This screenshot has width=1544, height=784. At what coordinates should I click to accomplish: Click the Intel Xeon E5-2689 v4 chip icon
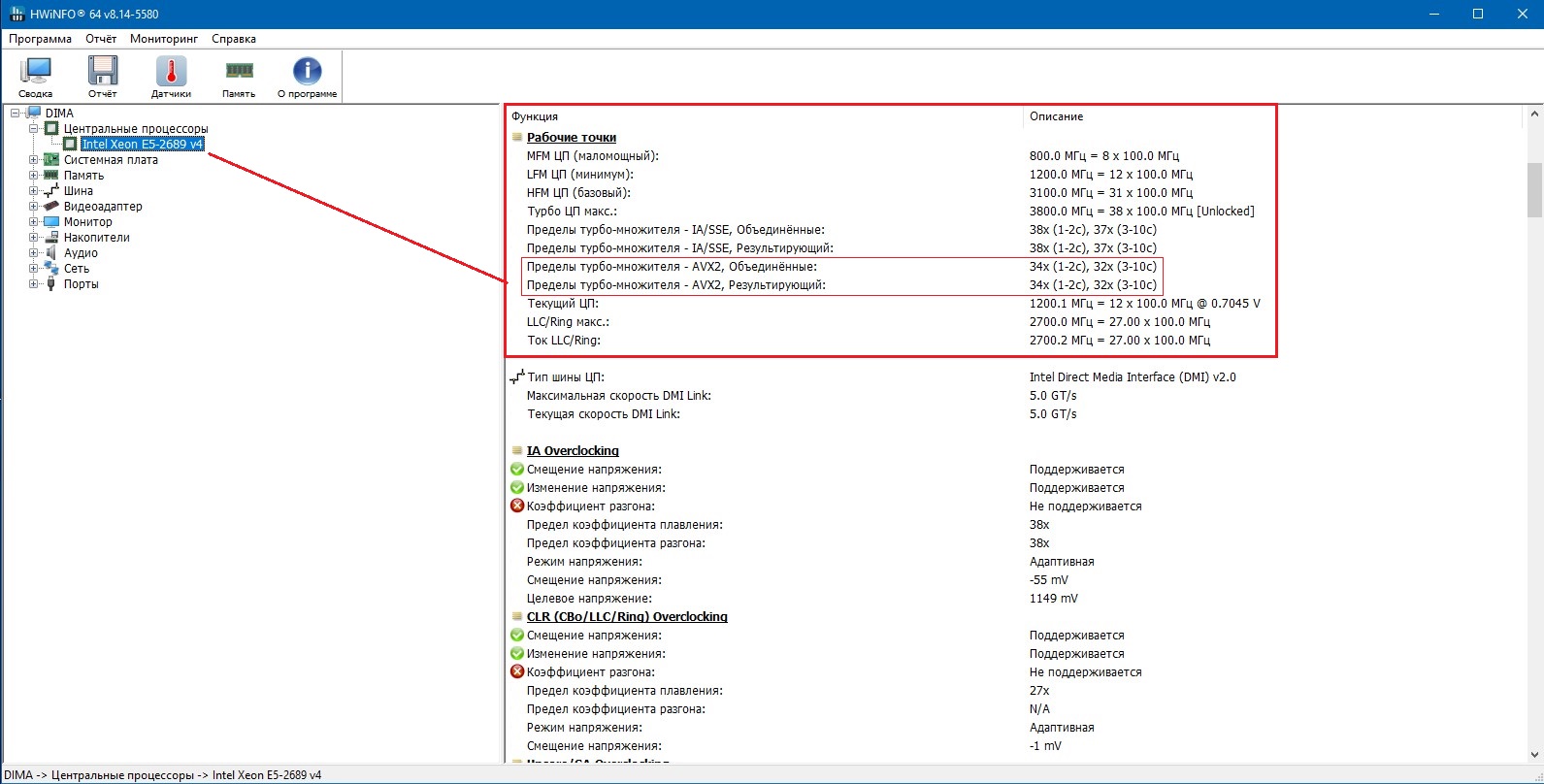(x=70, y=144)
